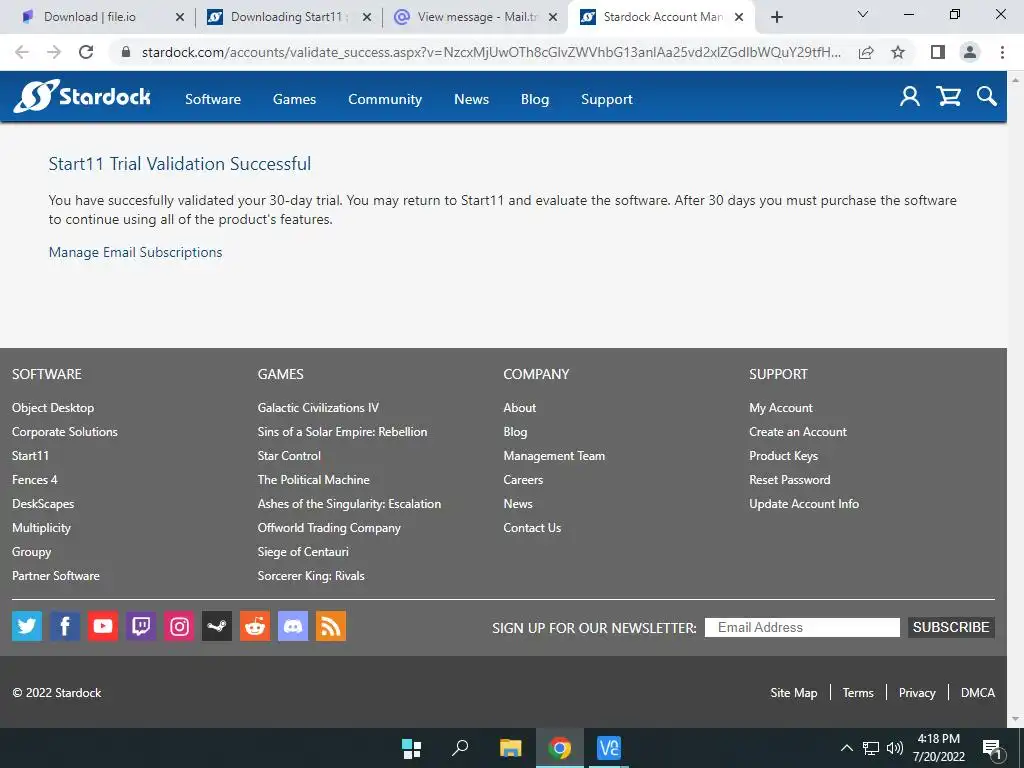
Task: Open the Chrome side panel icon
Action: pyautogui.click(x=938, y=52)
